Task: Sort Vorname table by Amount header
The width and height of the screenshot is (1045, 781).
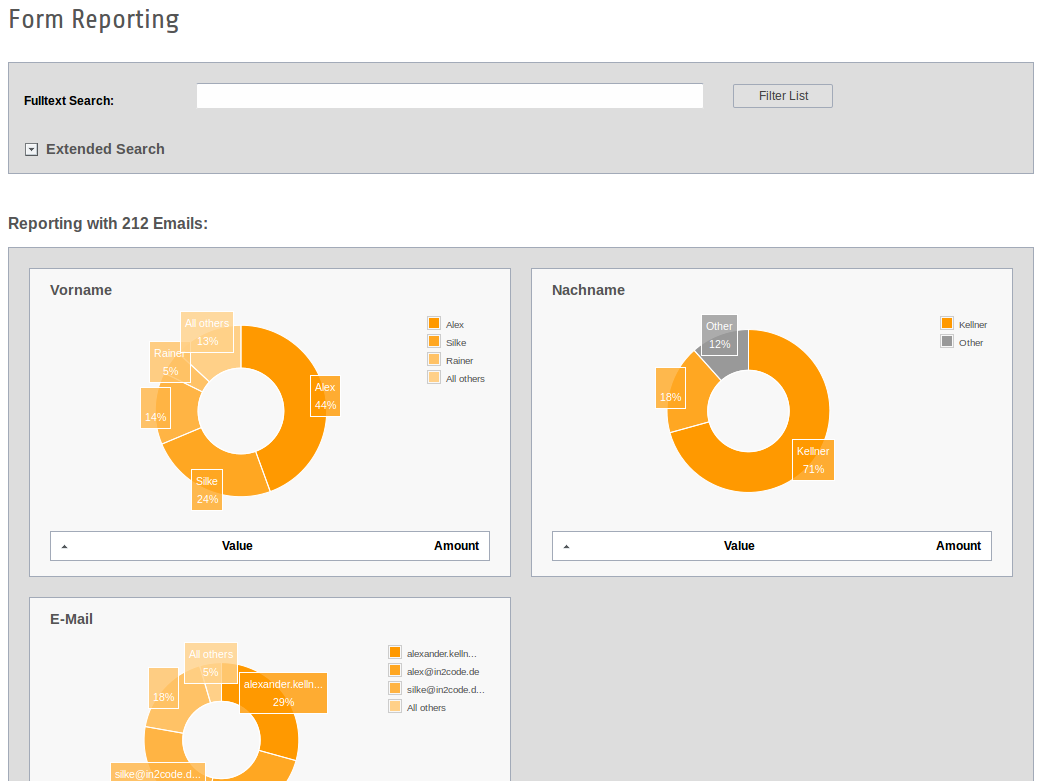Action: coord(456,546)
